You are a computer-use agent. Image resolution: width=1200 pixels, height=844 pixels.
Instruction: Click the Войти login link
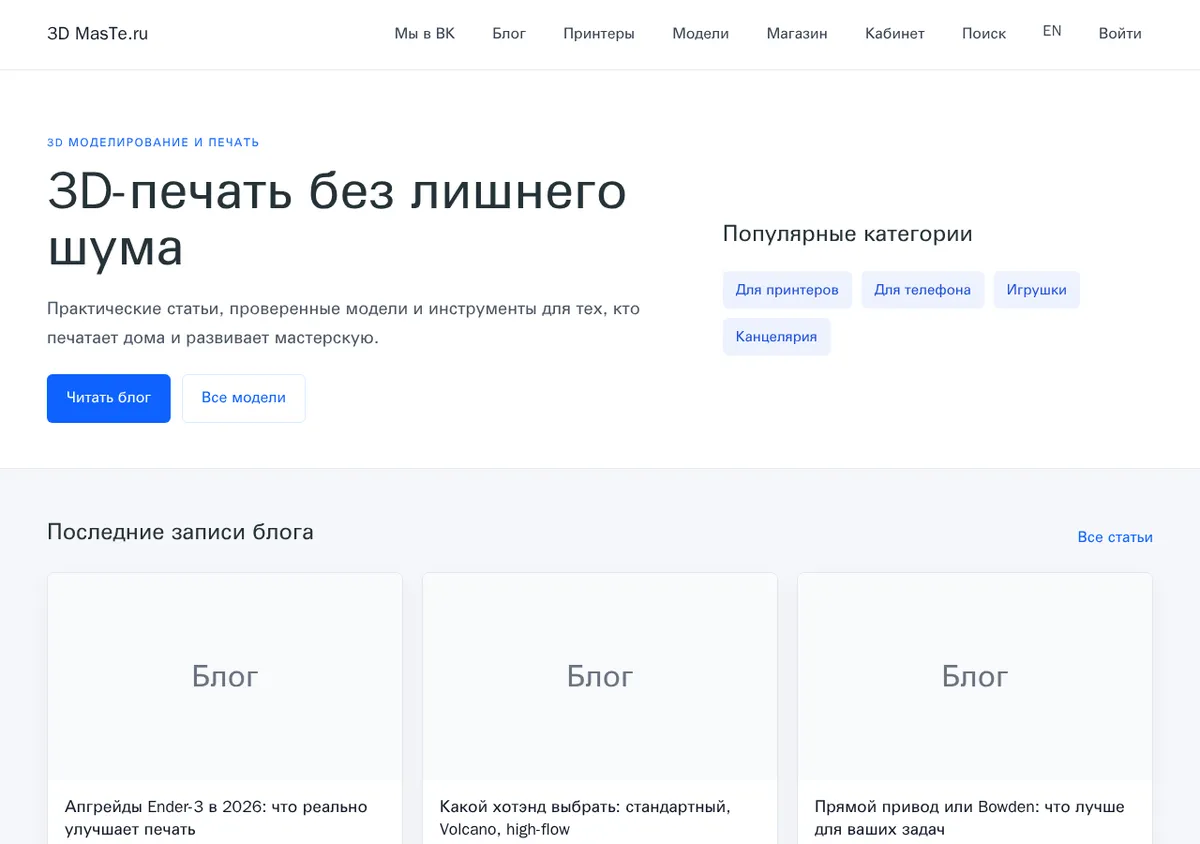[1120, 34]
